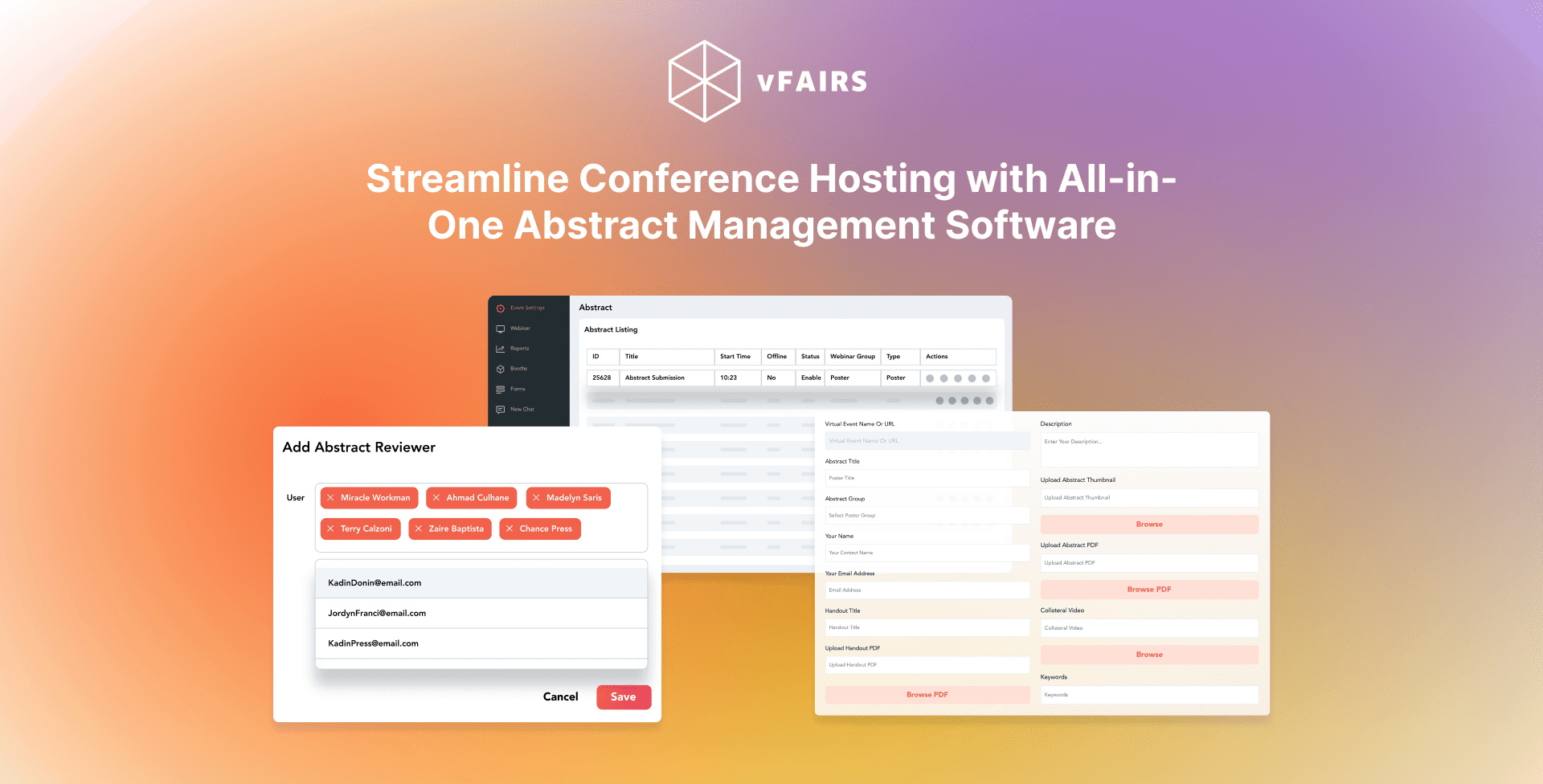Choose KadinDonin@email.com from the suggestions

click(374, 582)
